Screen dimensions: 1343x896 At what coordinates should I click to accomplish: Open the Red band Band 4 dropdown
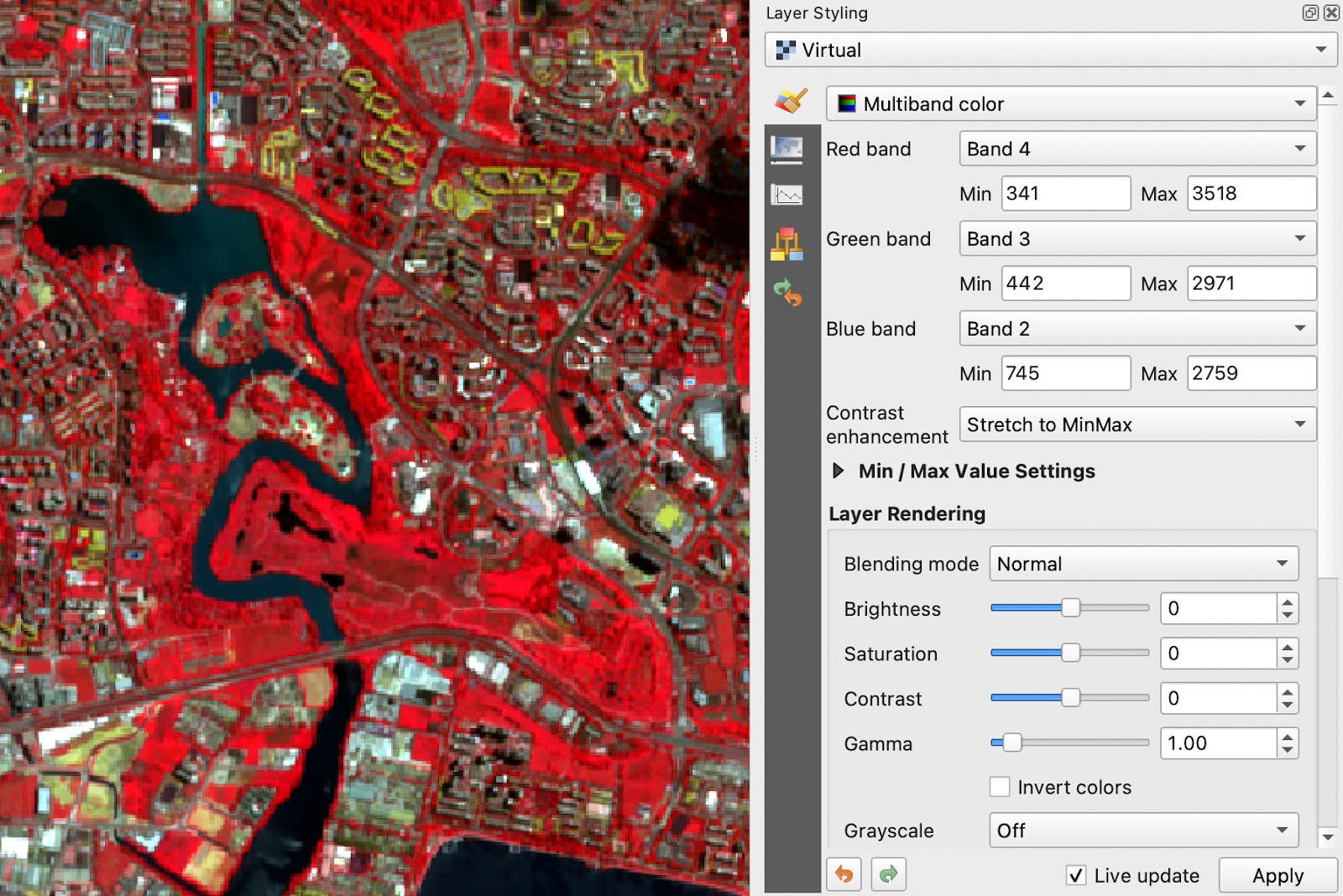[1137, 149]
